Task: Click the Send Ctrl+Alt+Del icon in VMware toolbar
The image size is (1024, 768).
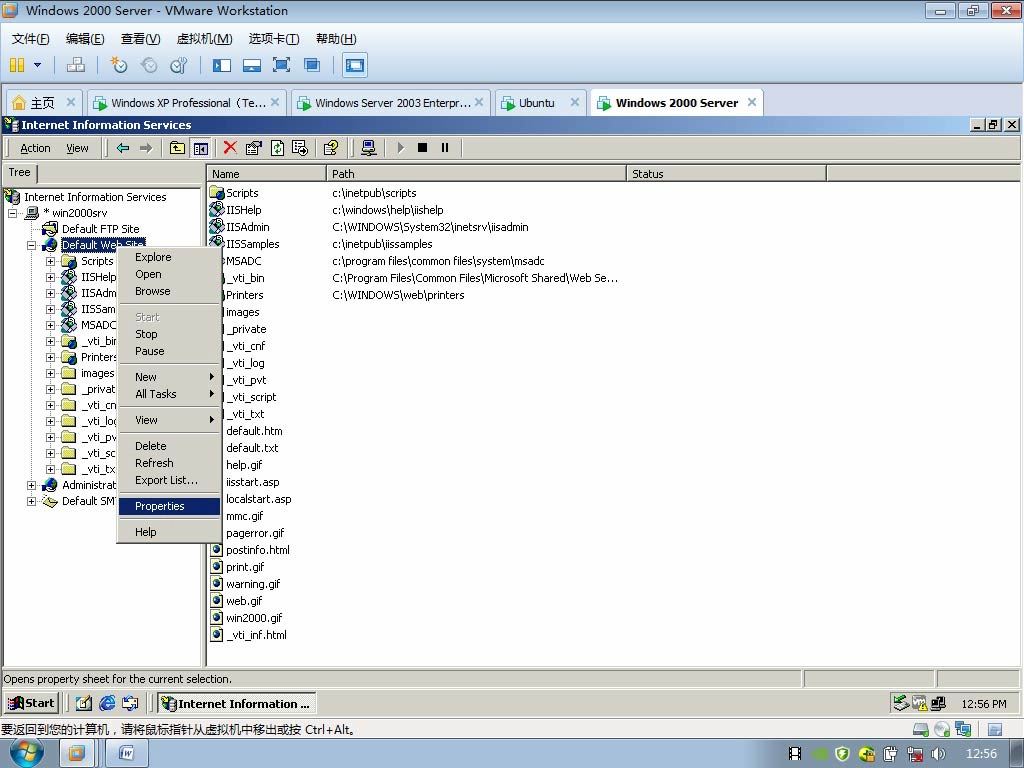Action: pos(76,65)
